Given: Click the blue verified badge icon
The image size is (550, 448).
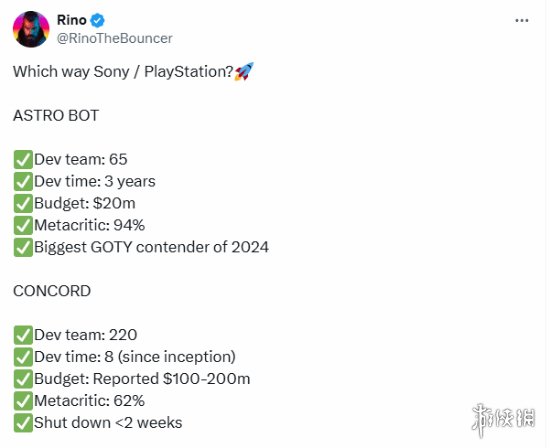Looking at the screenshot, I should coord(98,21).
